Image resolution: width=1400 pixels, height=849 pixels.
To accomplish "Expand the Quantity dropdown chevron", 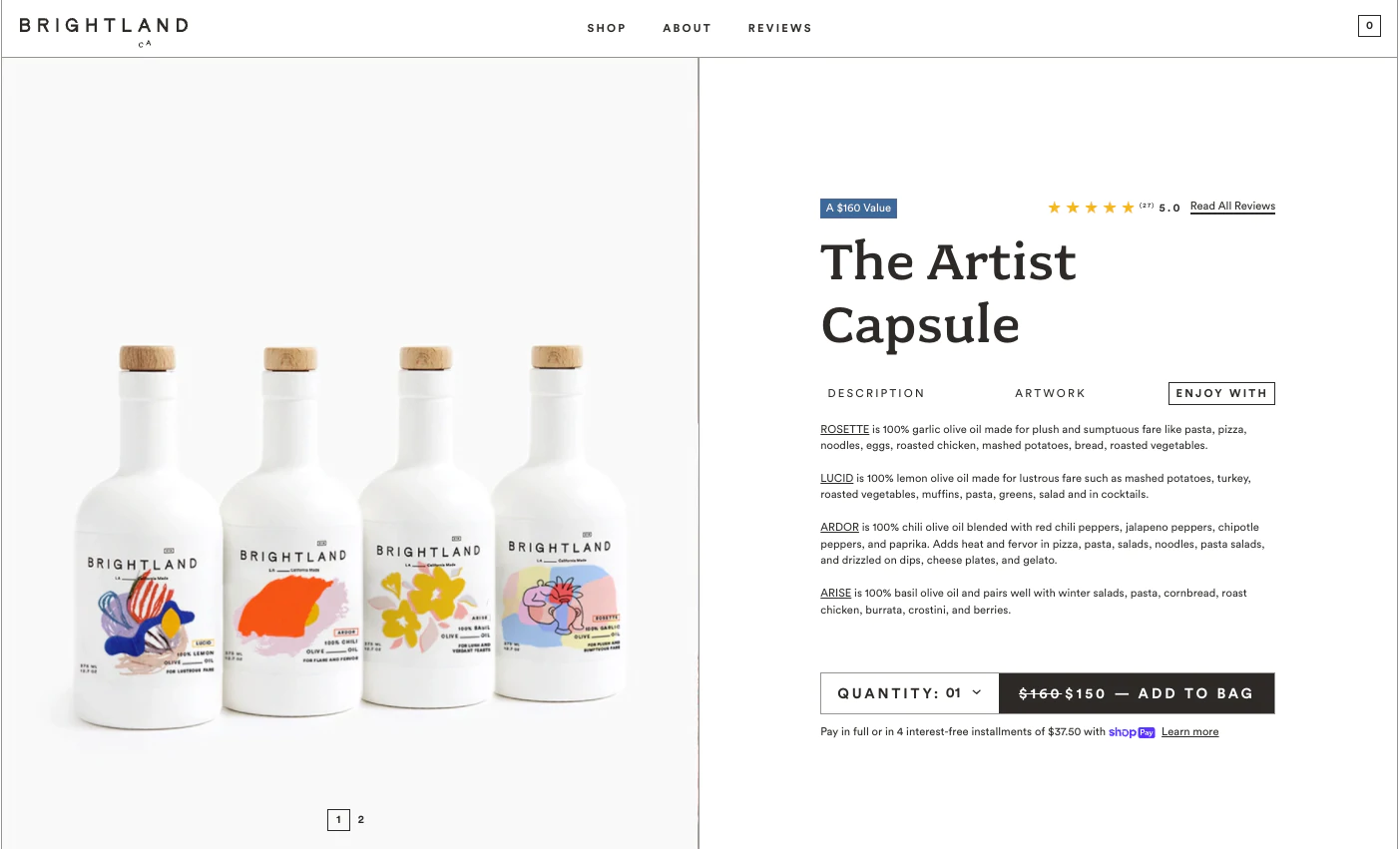I will (977, 692).
